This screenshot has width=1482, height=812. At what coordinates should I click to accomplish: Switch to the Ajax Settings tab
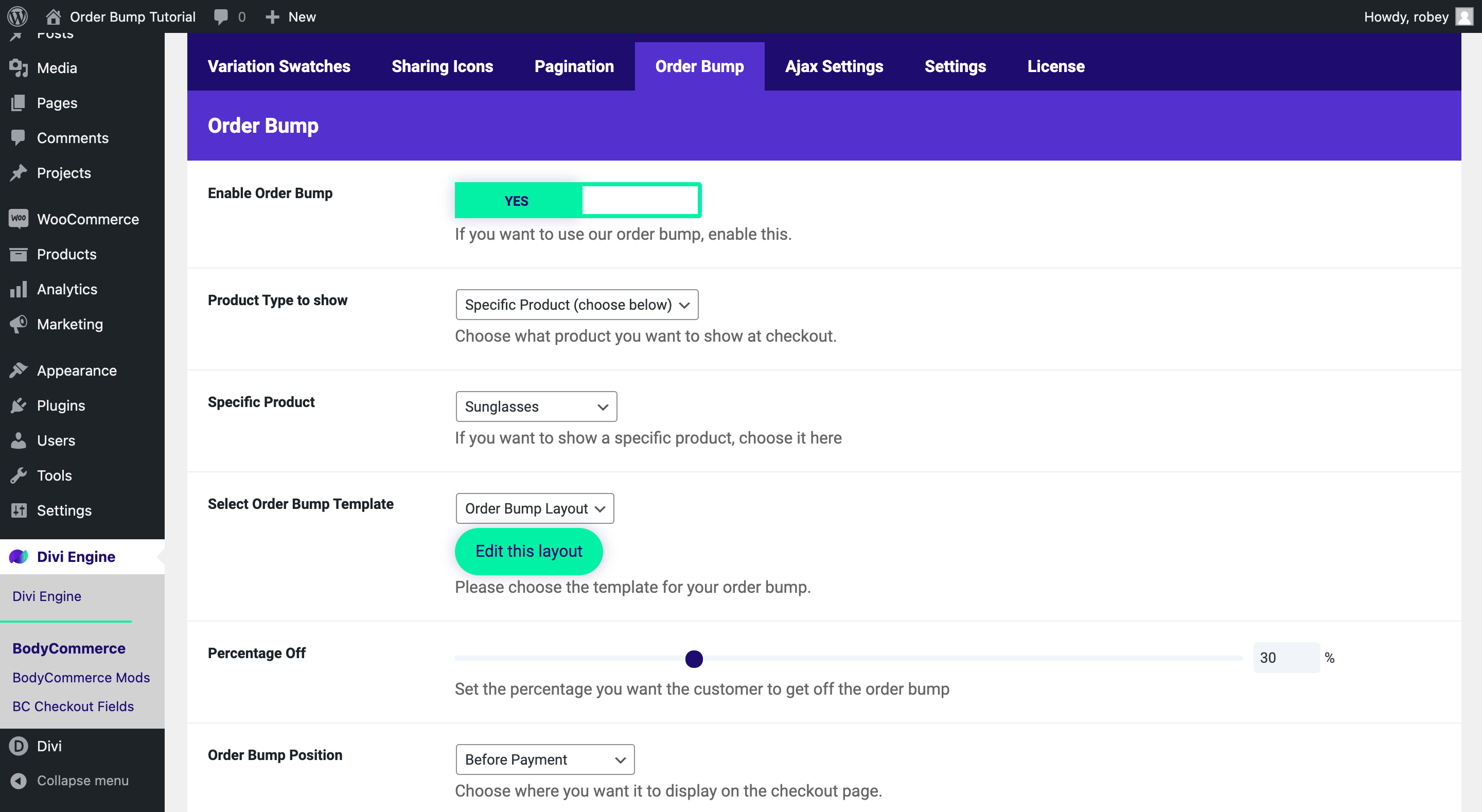[834, 65]
